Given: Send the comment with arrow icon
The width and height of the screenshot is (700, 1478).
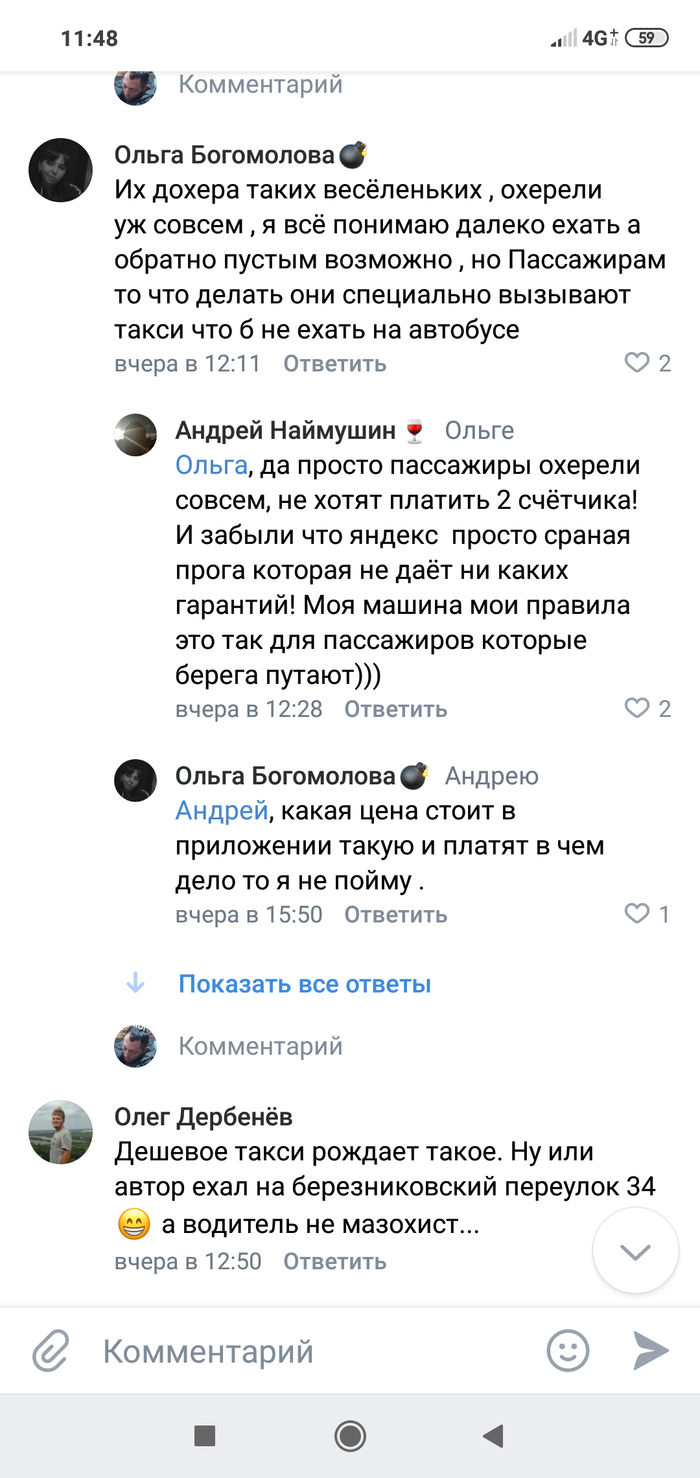Looking at the screenshot, I should click(x=651, y=1352).
